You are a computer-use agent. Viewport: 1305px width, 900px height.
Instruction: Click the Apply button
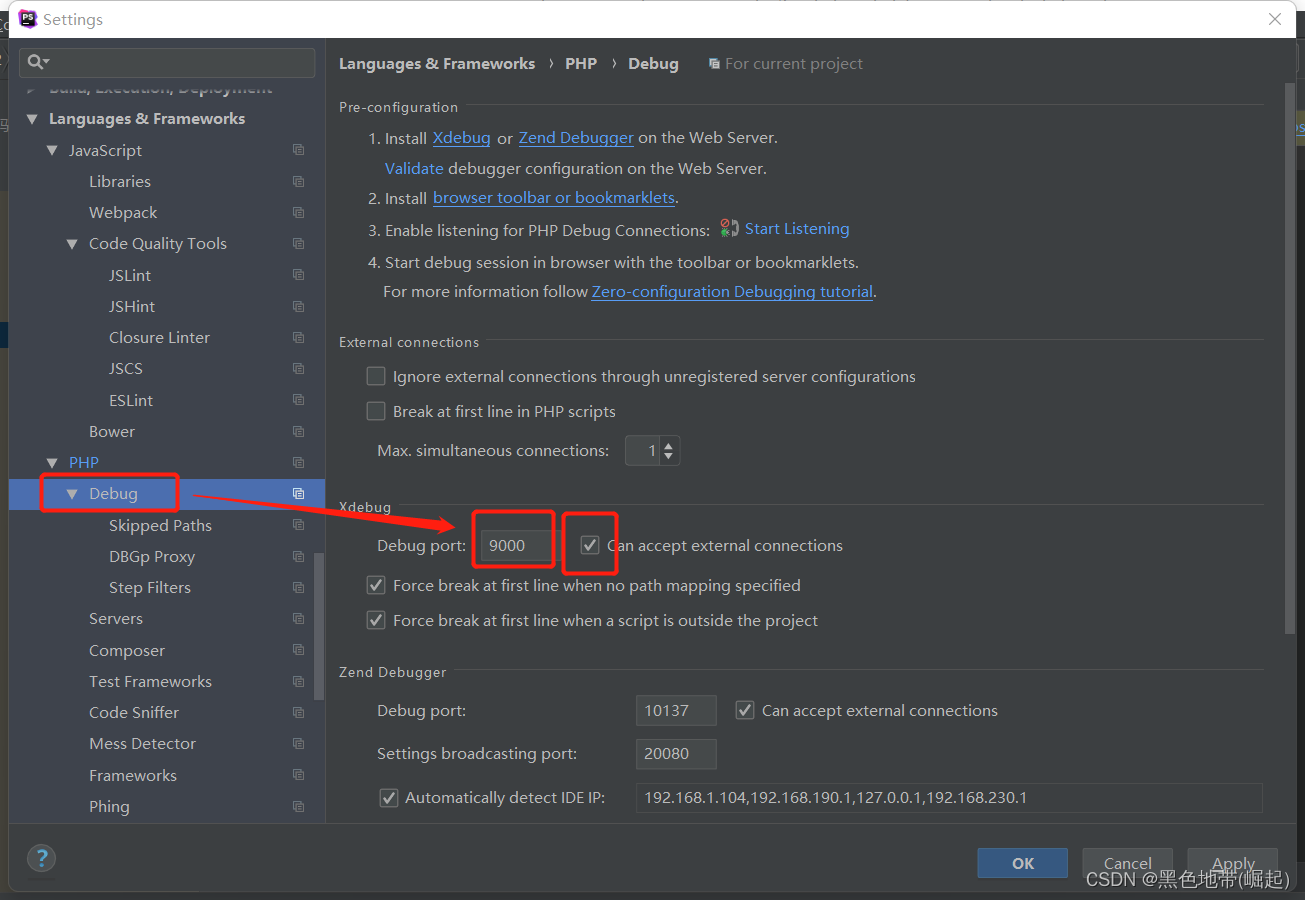pos(1233,863)
